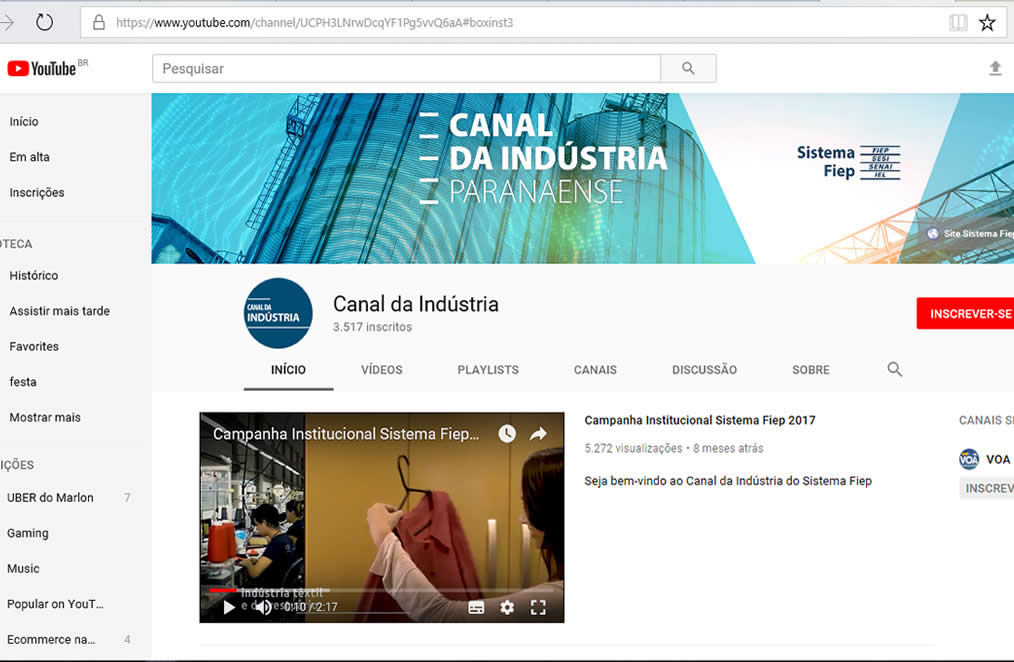Viewport: 1014px width, 662px height.
Task: Click into the Pesquisar search field
Action: [x=407, y=69]
